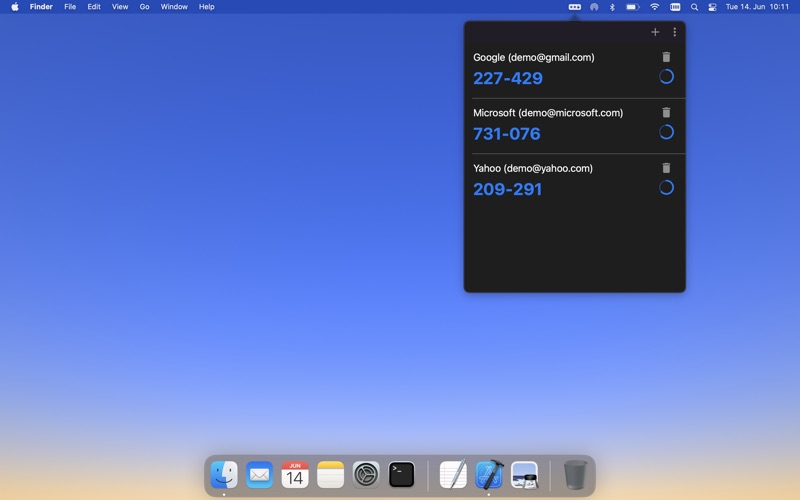Launch Finder from the Dock
800x500 pixels.
point(224,474)
